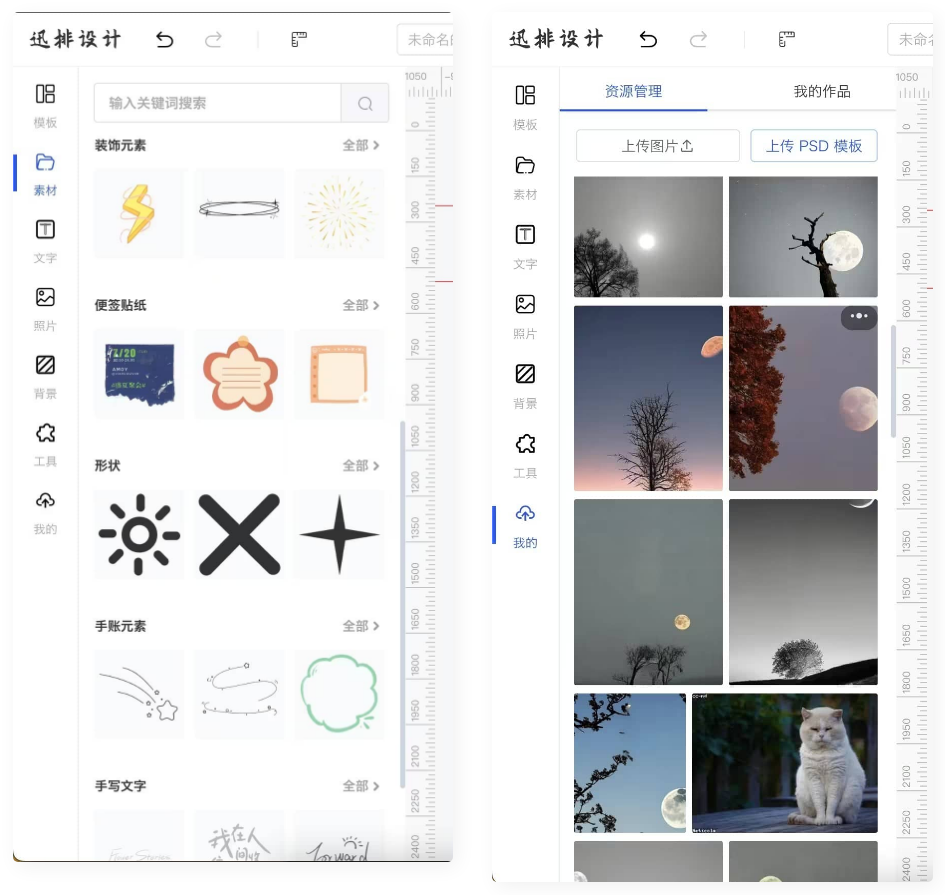Open more options on red tree photo
The width and height of the screenshot is (945, 895).
pyautogui.click(x=858, y=316)
